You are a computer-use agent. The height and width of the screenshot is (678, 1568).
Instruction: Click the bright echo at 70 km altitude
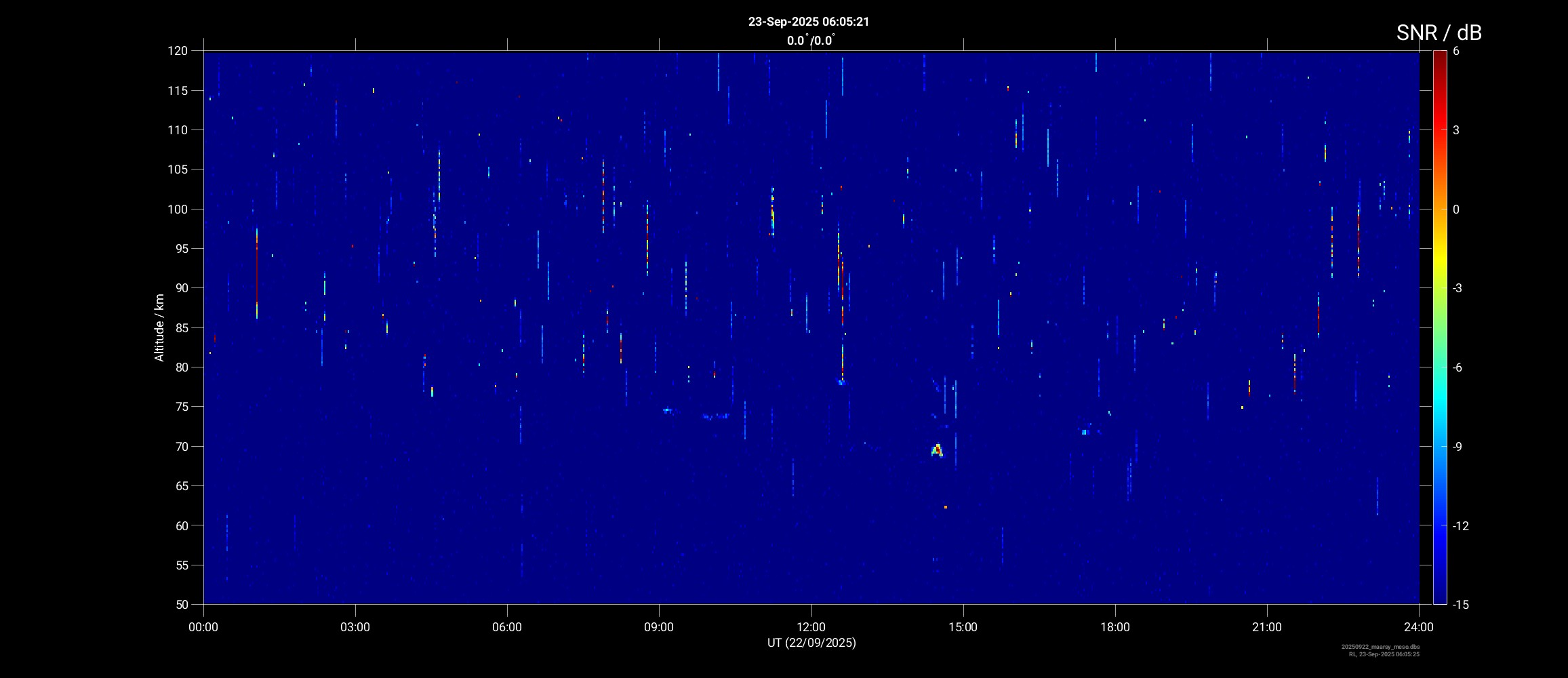click(938, 450)
